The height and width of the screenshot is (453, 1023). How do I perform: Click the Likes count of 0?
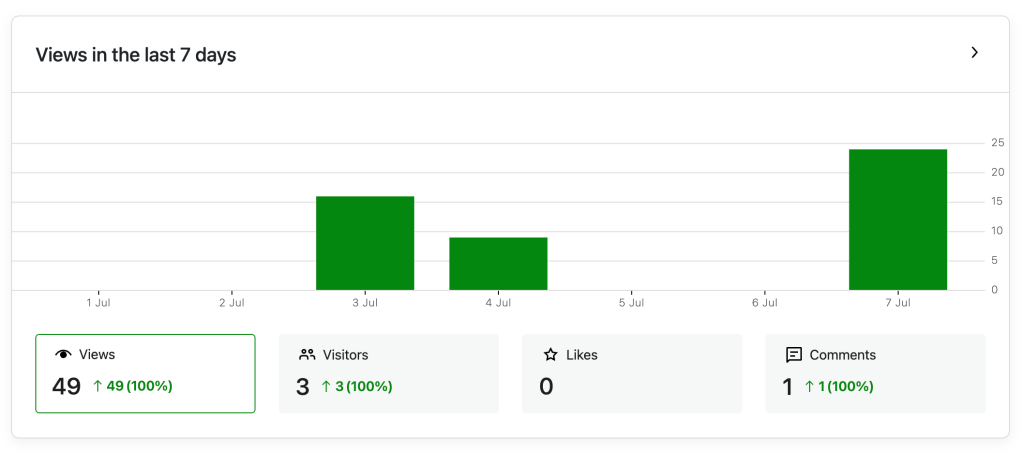(x=546, y=386)
